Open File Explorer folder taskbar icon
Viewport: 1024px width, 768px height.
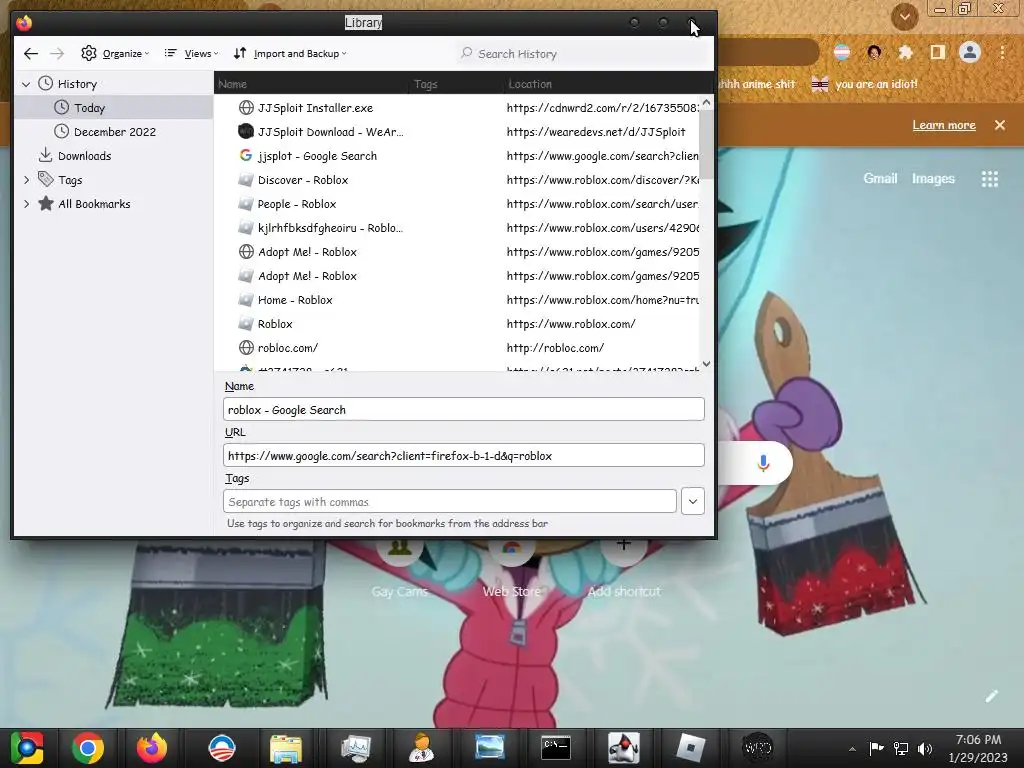coord(286,748)
